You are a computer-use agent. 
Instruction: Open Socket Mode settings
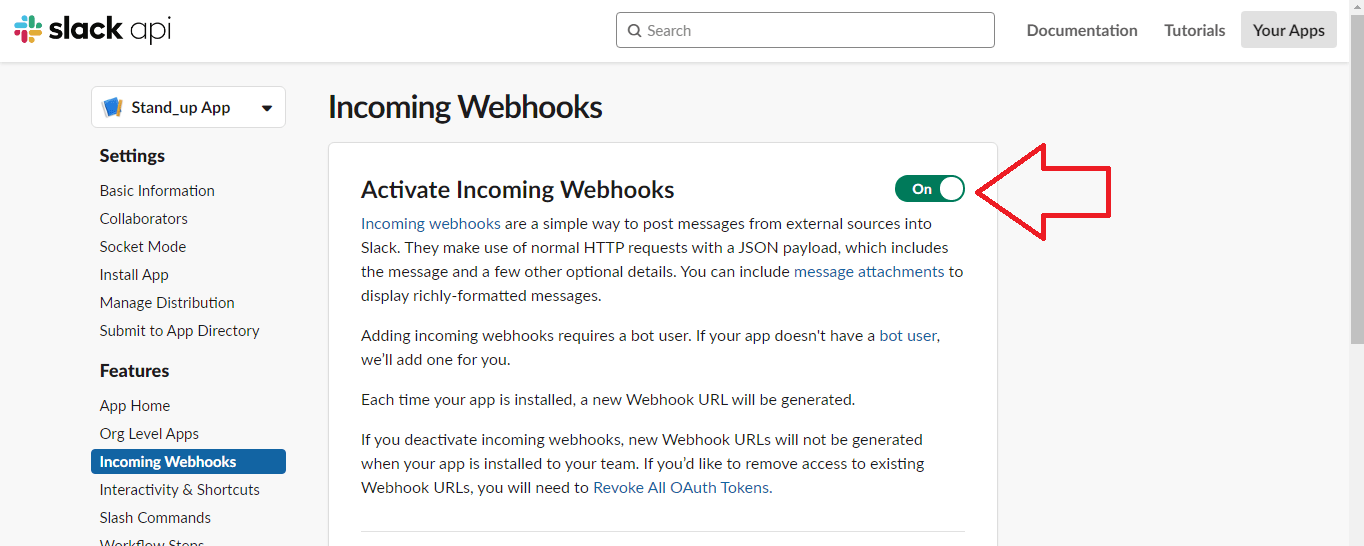click(143, 246)
